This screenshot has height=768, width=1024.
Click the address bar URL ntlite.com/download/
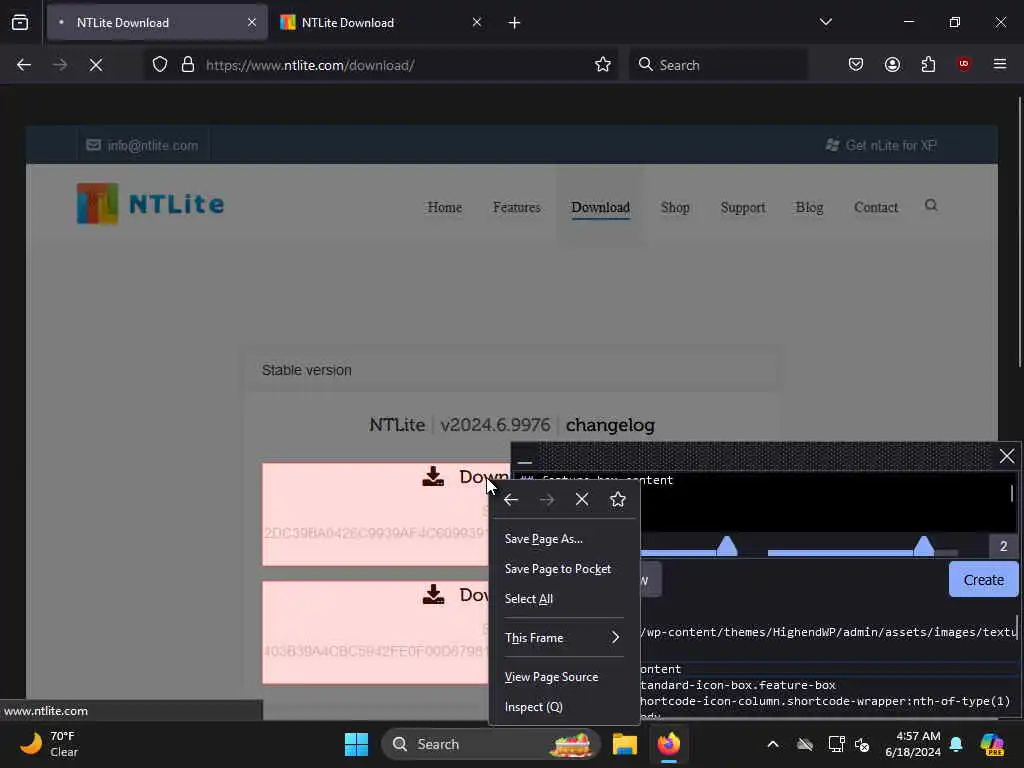(310, 65)
